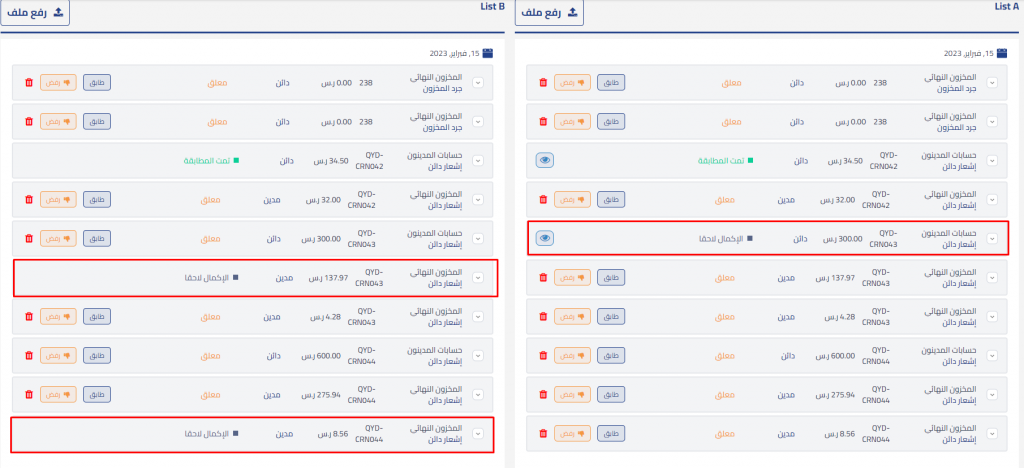Upload a file to List A (رفع ملف)
This screenshot has height=468, width=1024.
tap(549, 13)
